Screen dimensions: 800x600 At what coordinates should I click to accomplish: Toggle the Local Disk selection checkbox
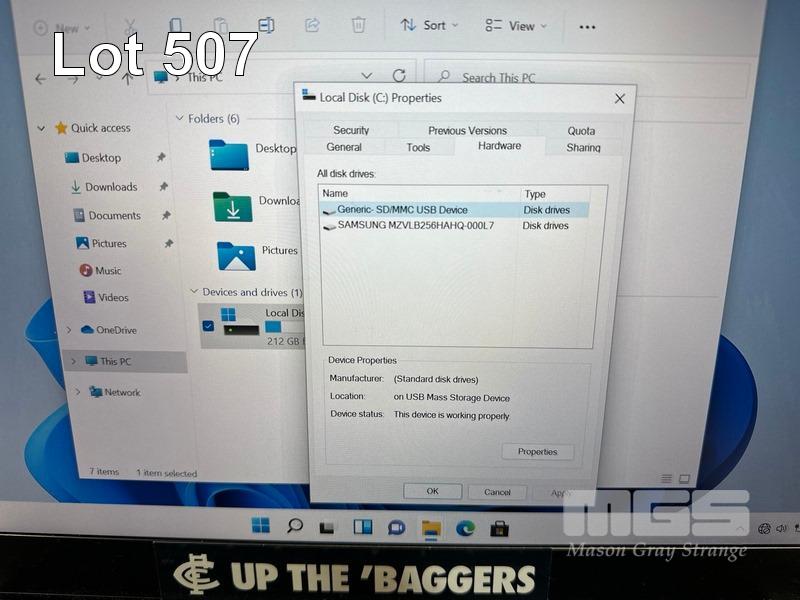click(x=208, y=326)
